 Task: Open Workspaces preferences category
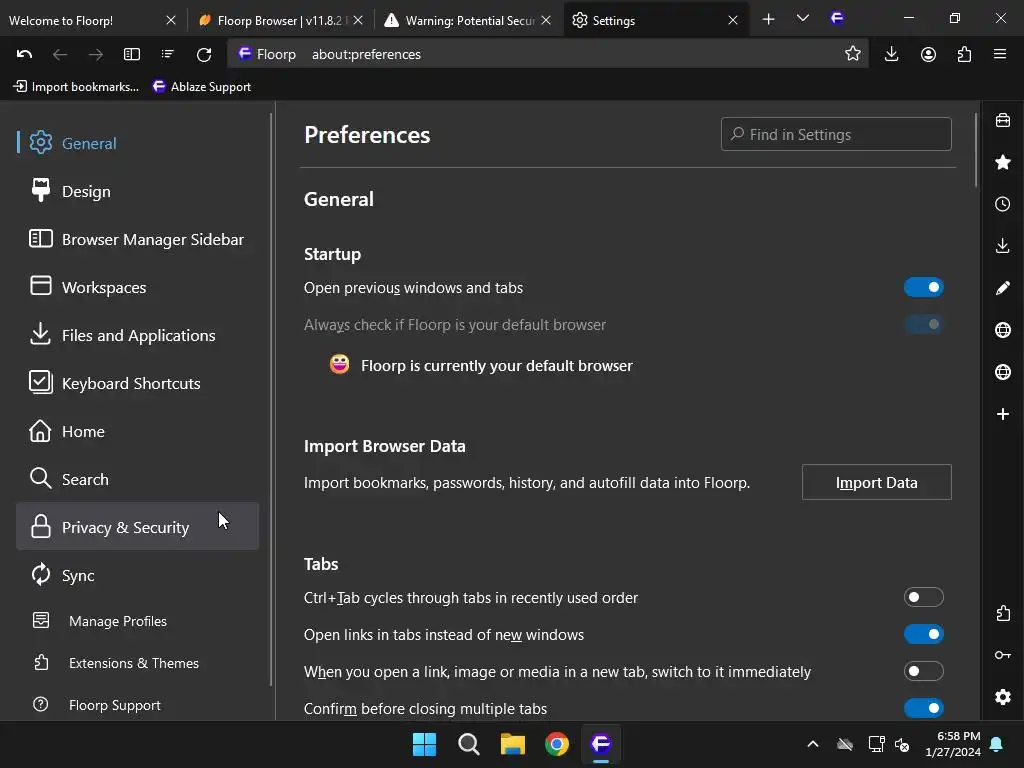(137, 287)
